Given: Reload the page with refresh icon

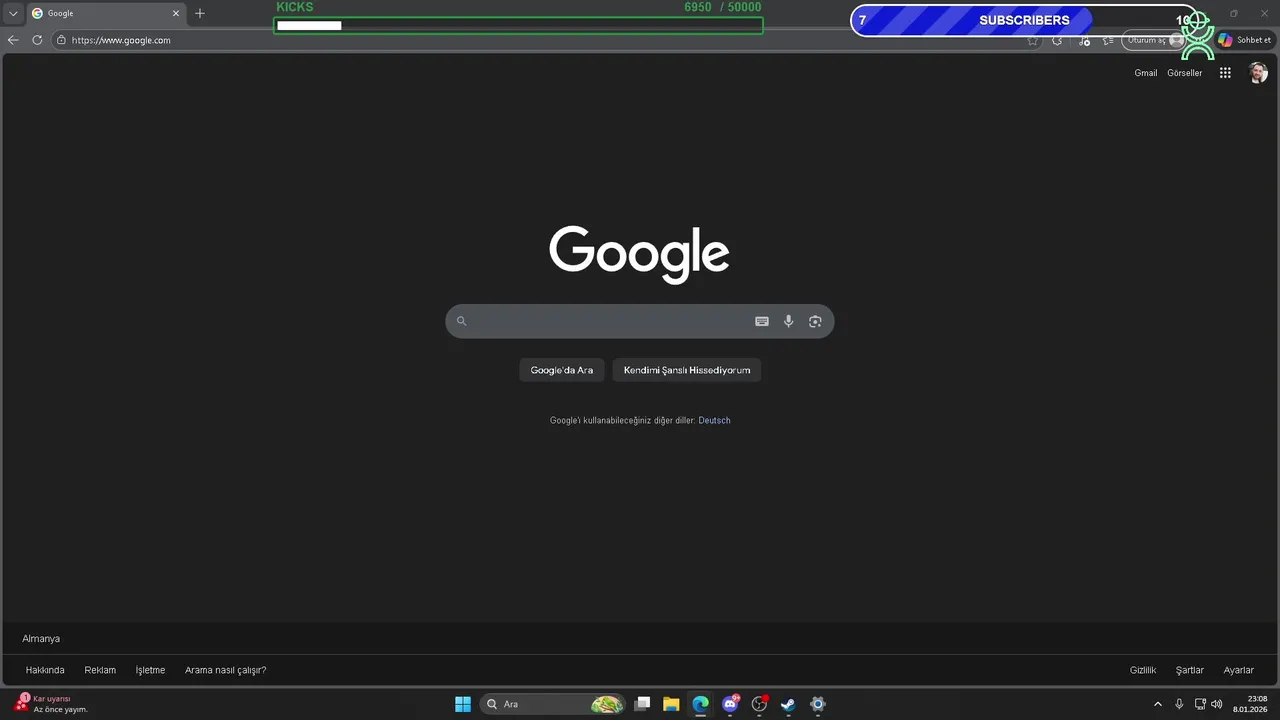Looking at the screenshot, I should 37,40.
